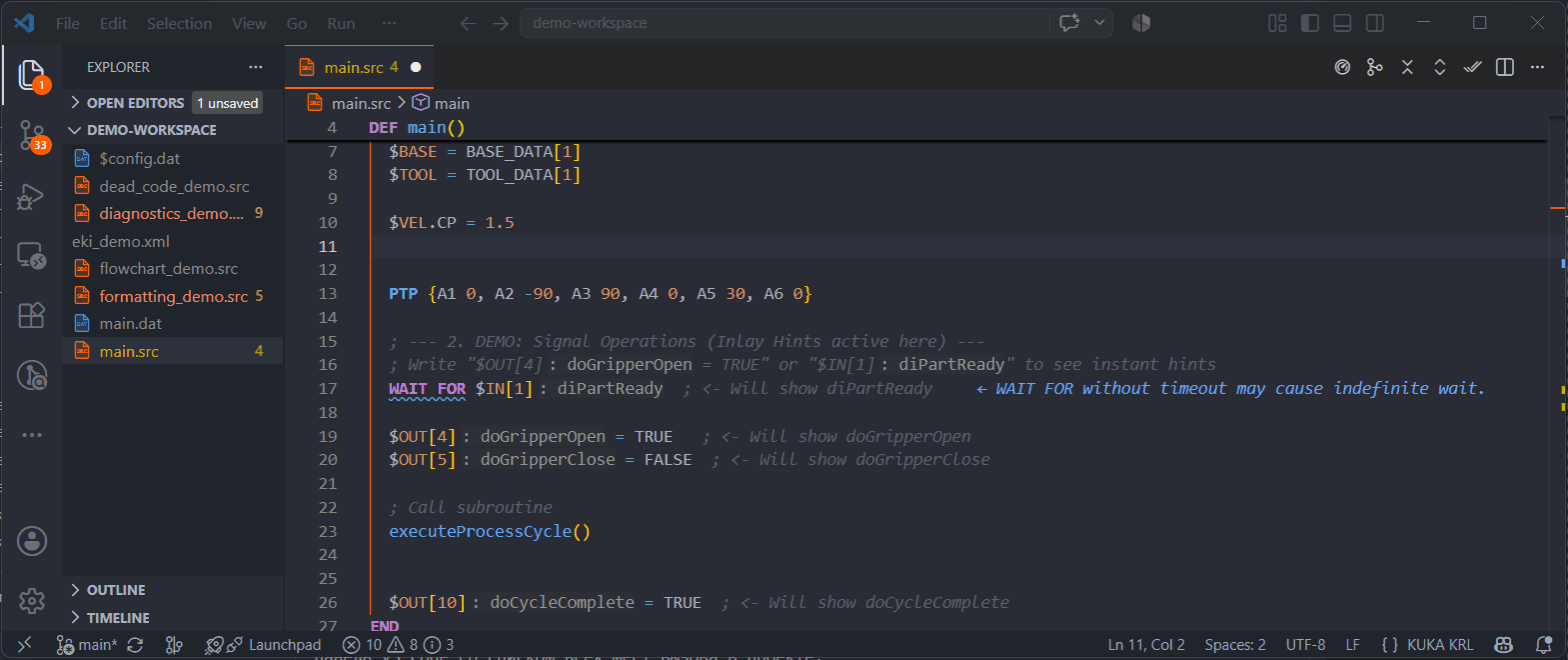Click the editor vertical scrollbar overview ruler
This screenshot has width=1568, height=660.
coord(1558,370)
